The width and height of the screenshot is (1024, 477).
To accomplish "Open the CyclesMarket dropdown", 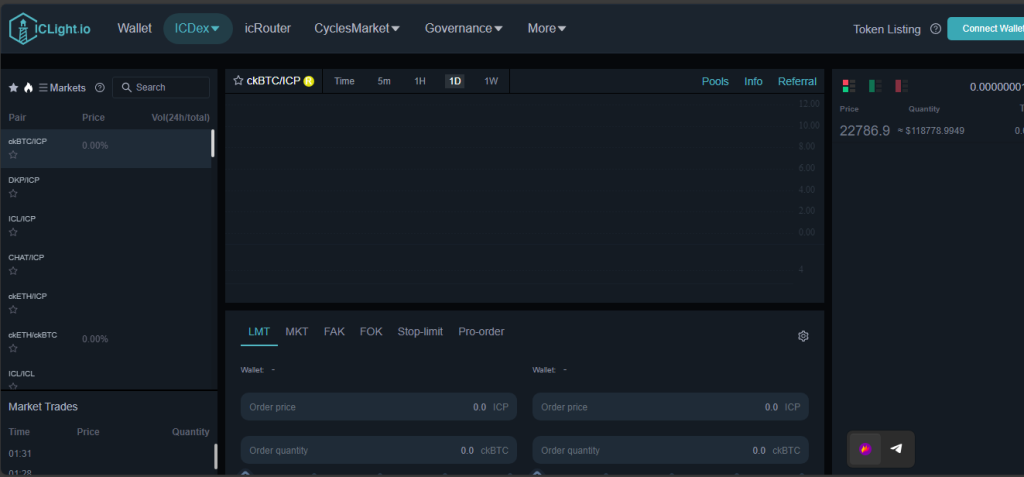I will click(357, 28).
